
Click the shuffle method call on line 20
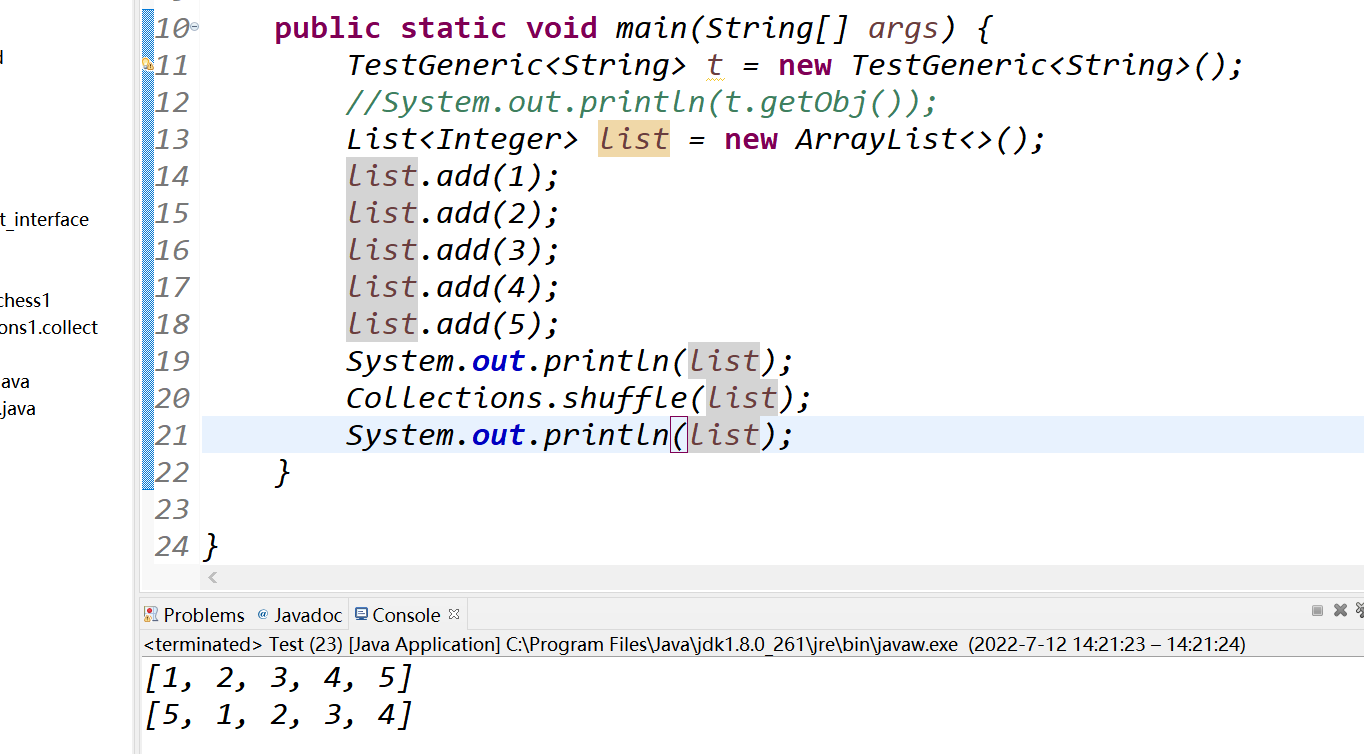pyautogui.click(x=625, y=398)
